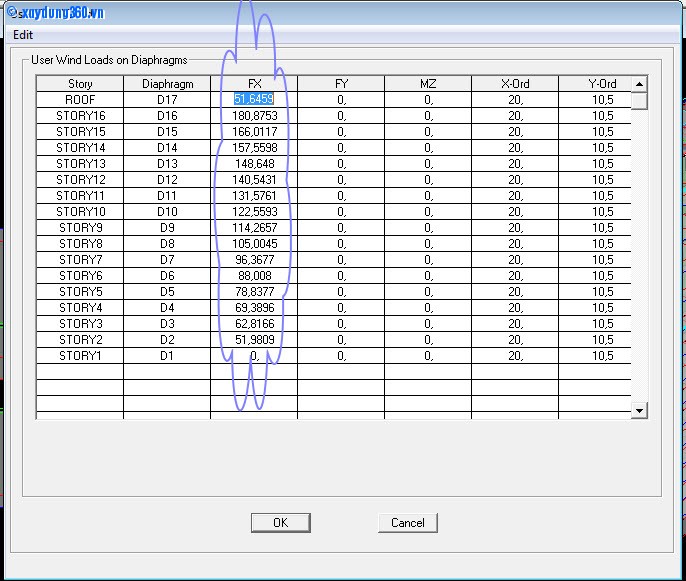
Task: Select the STORY10 row story cell
Action: click(x=80, y=212)
